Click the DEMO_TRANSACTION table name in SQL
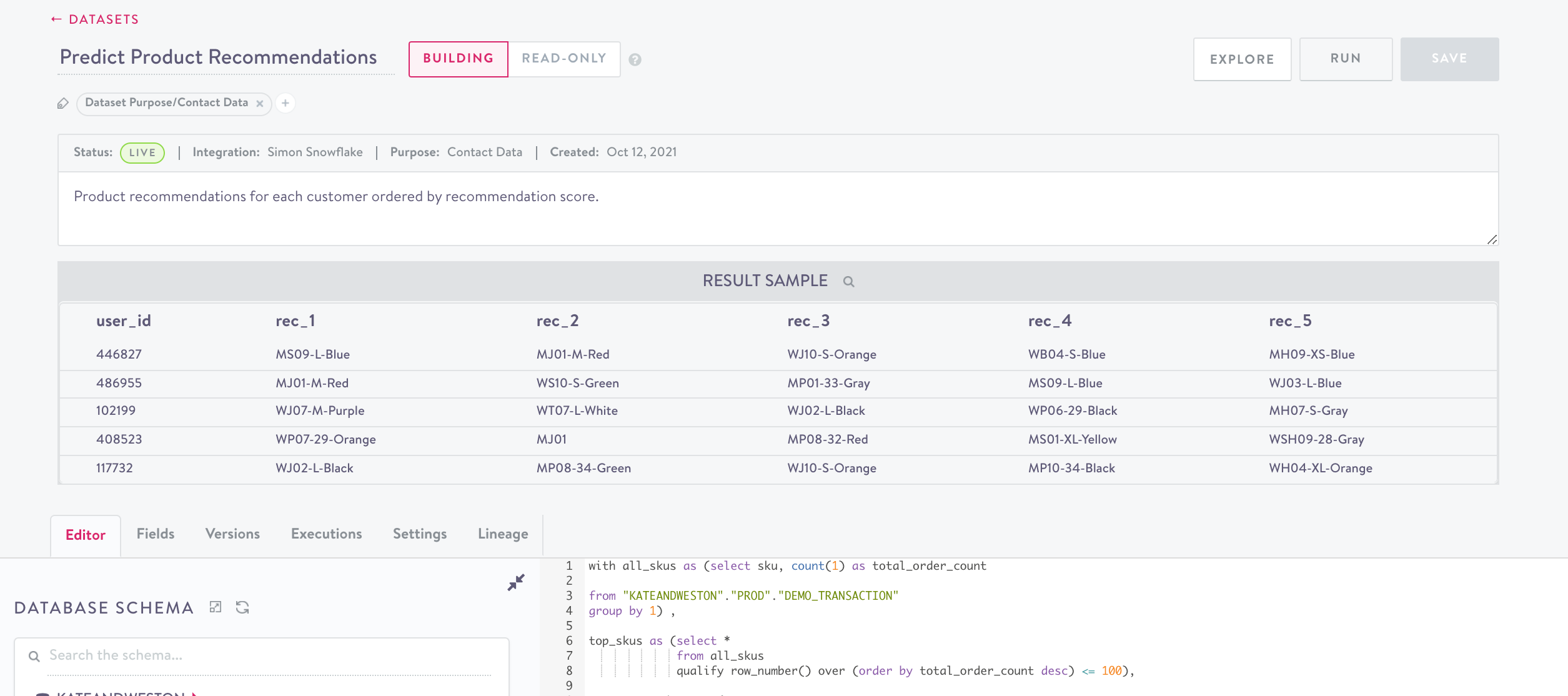 point(838,596)
